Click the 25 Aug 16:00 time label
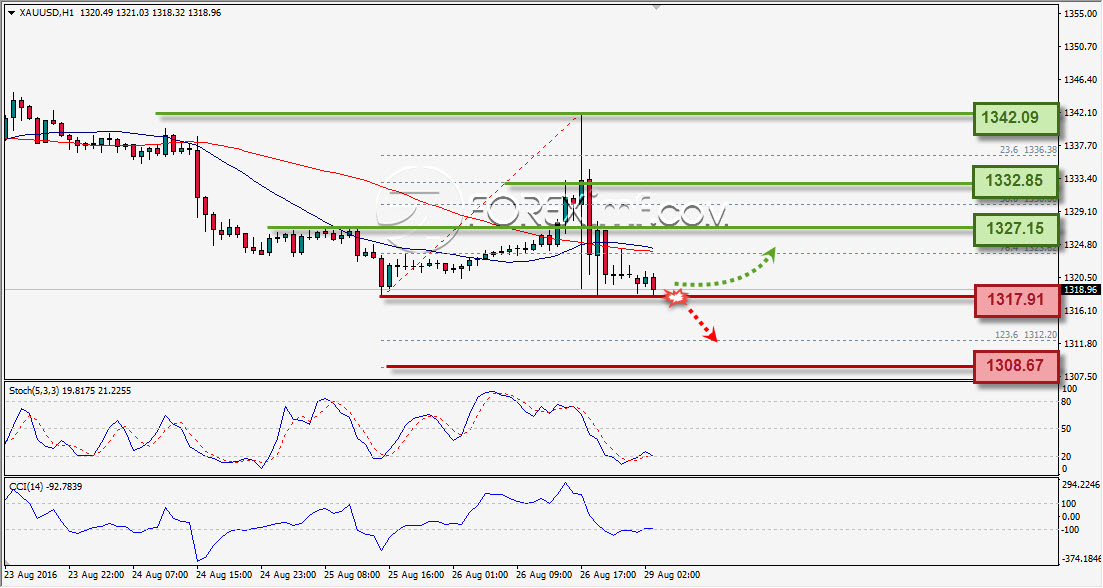This screenshot has width=1103, height=588. point(416,575)
